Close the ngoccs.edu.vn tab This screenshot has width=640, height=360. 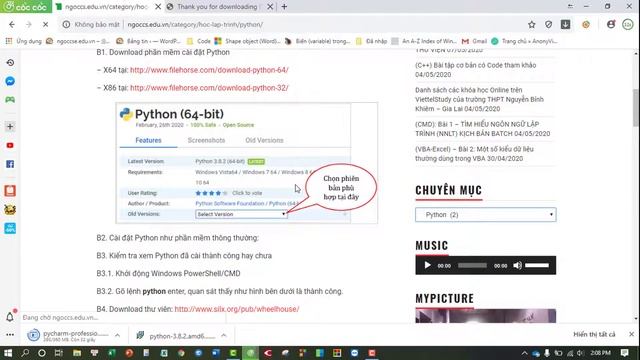click(158, 7)
